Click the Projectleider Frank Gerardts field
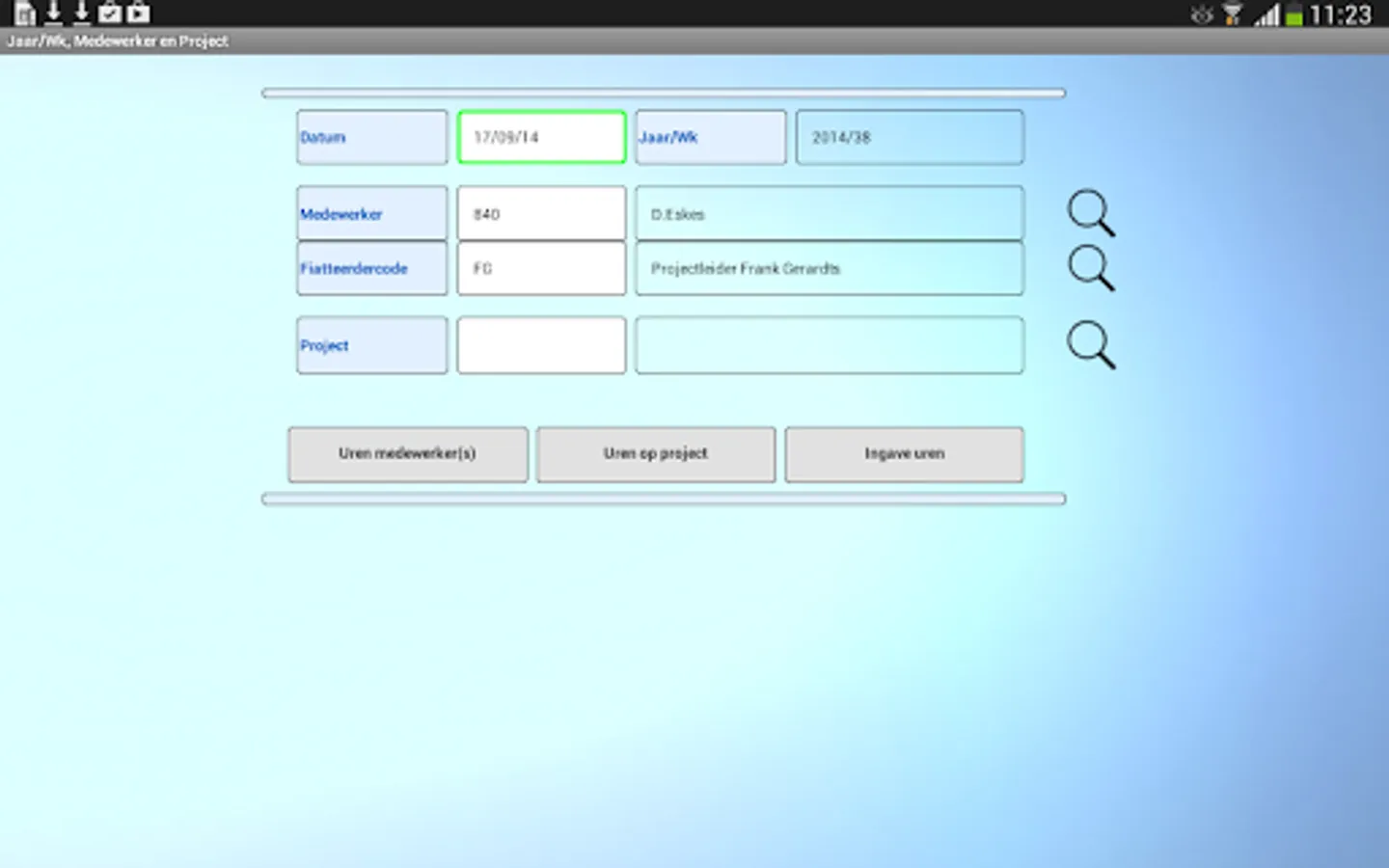The image size is (1389, 868). pos(830,268)
